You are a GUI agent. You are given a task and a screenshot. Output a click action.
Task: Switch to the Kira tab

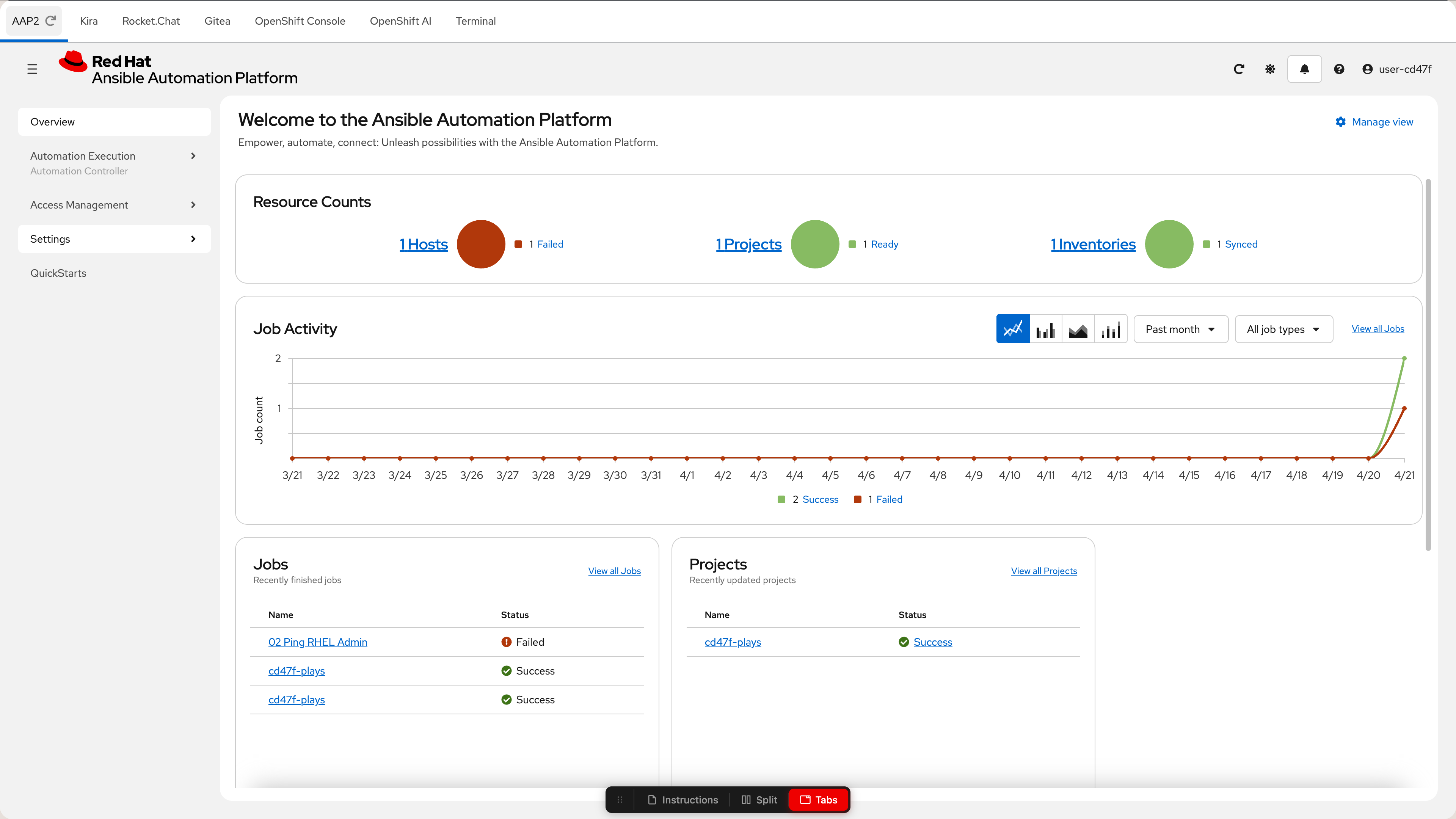pyautogui.click(x=89, y=21)
